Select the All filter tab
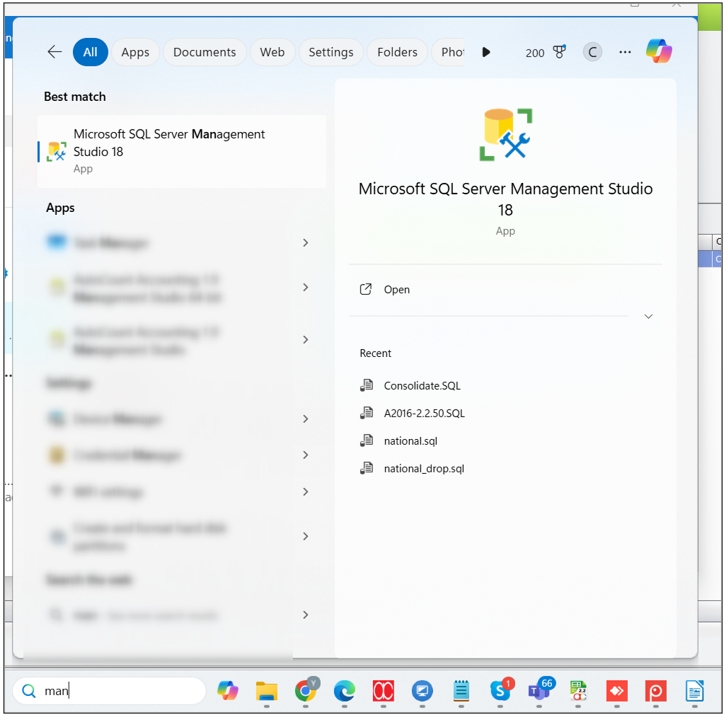This screenshot has height=717, width=726. pyautogui.click(x=90, y=52)
